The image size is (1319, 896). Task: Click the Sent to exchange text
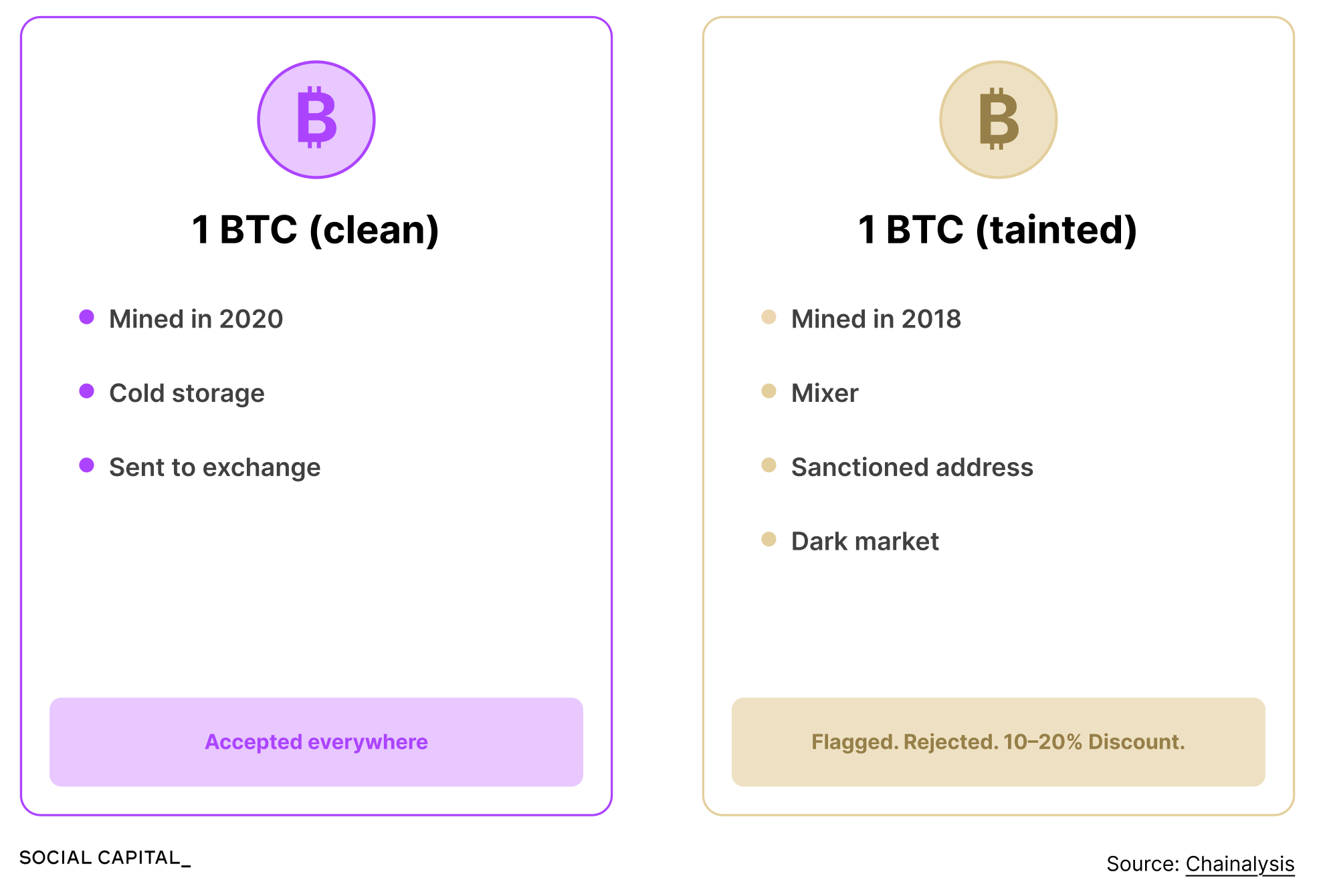[x=215, y=468]
